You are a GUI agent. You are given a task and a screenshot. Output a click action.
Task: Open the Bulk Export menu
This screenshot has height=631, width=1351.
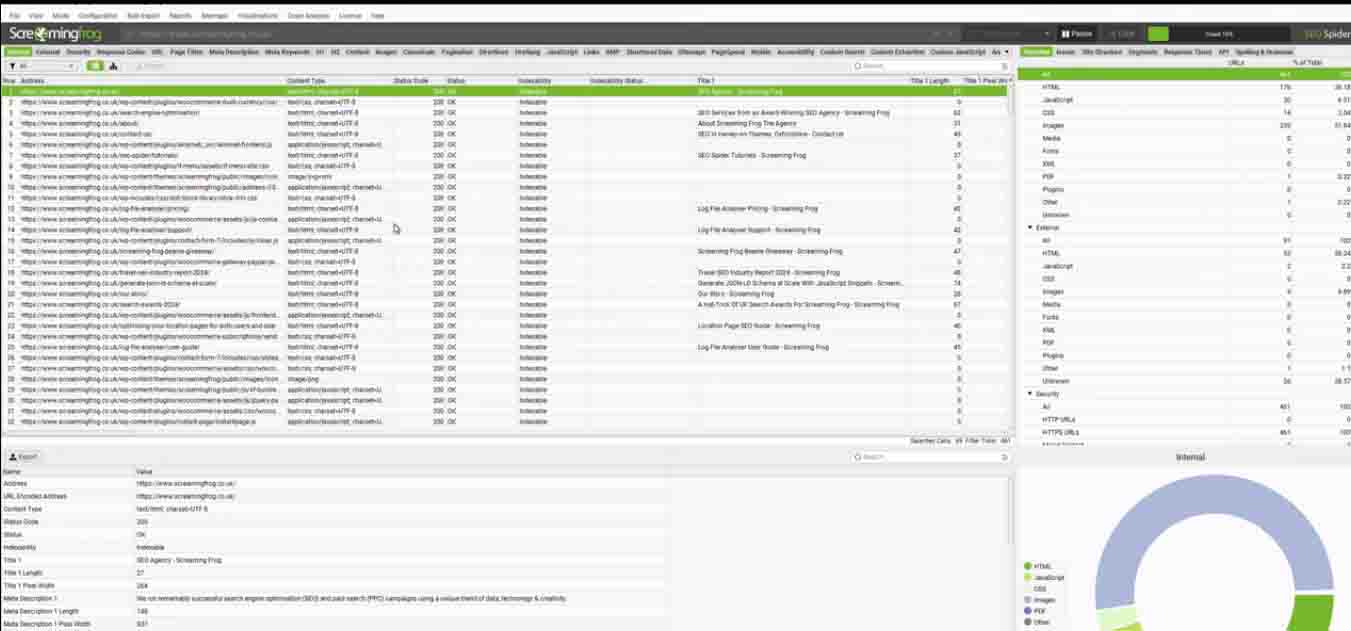pyautogui.click(x=144, y=16)
